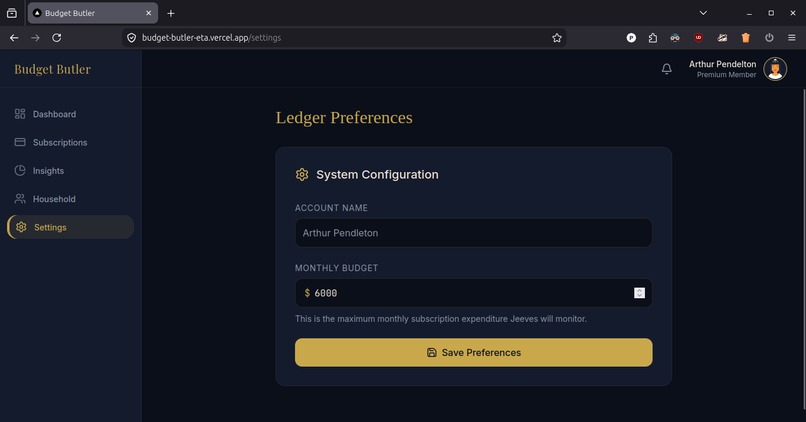Go back with the browser back arrow
806x422 pixels.
[x=14, y=38]
